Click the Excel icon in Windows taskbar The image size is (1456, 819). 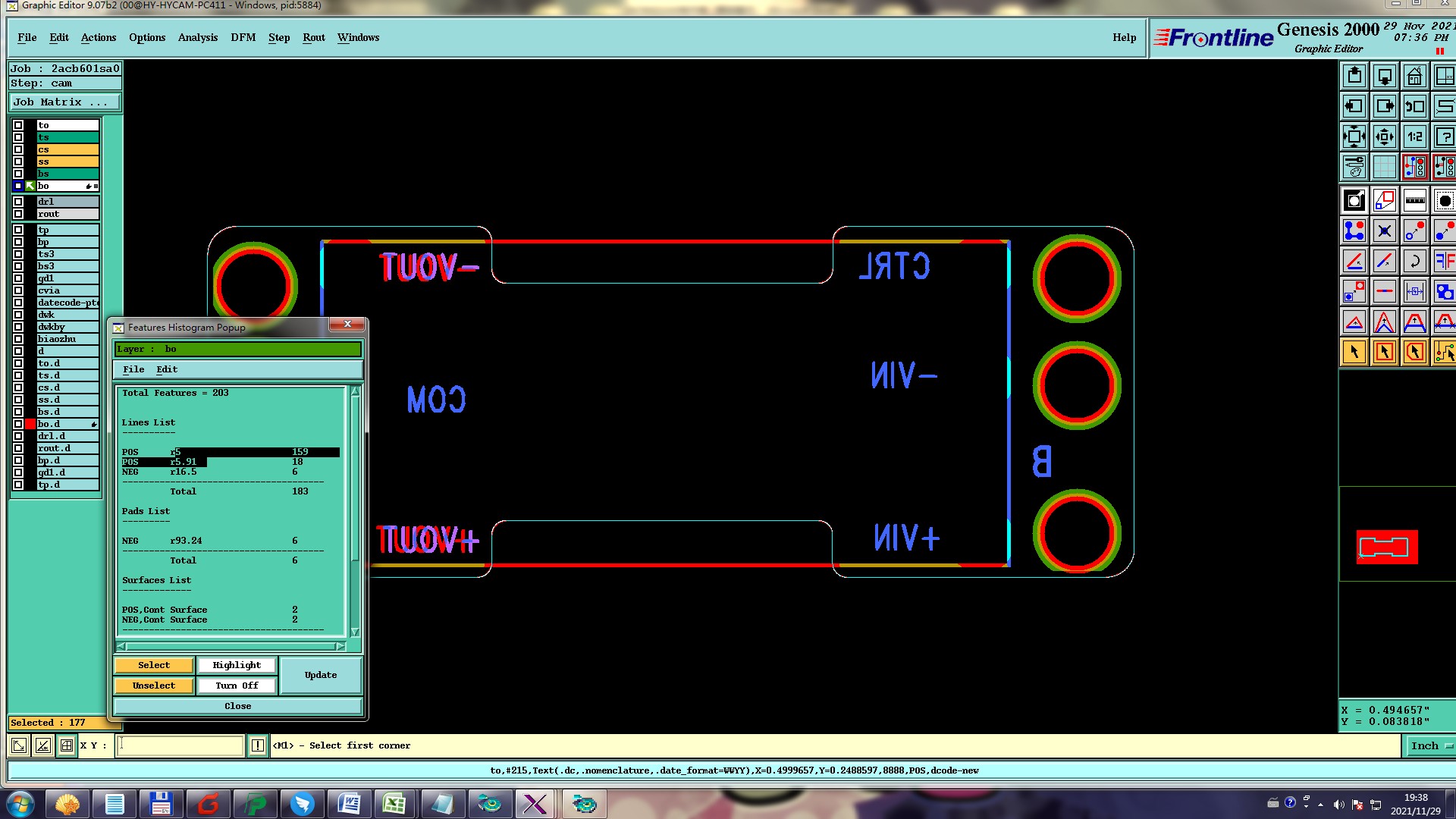pyautogui.click(x=394, y=804)
